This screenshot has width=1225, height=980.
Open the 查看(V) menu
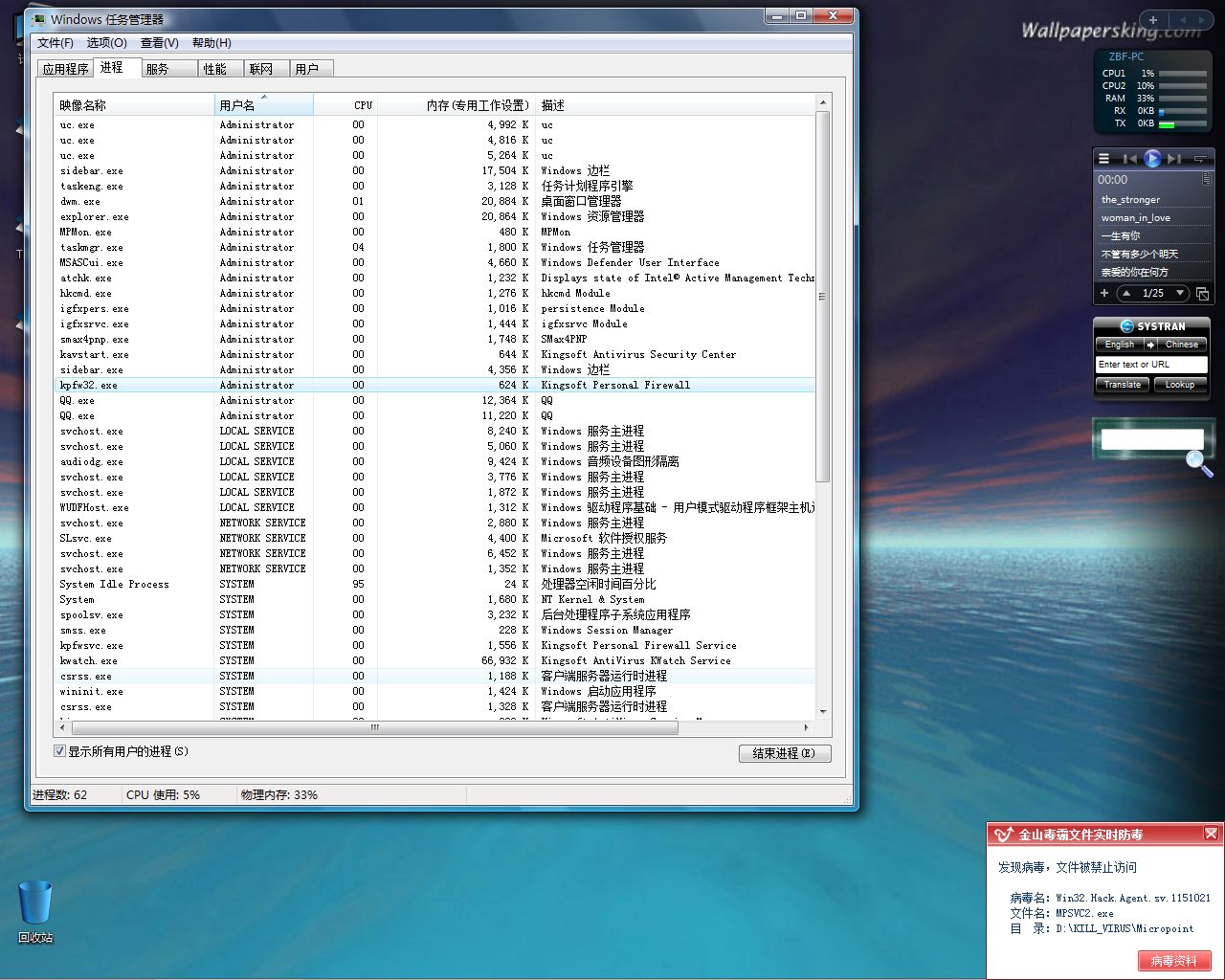pyautogui.click(x=160, y=42)
